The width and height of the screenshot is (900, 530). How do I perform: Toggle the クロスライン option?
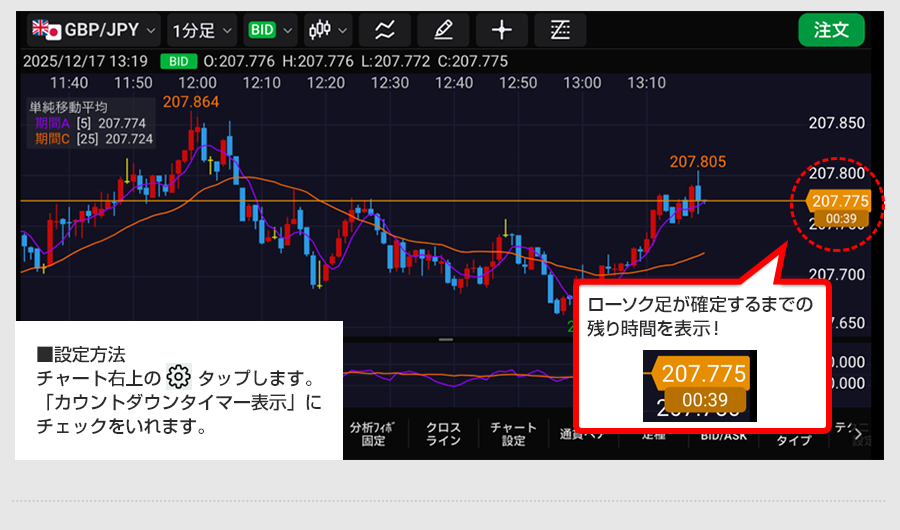tap(443, 434)
